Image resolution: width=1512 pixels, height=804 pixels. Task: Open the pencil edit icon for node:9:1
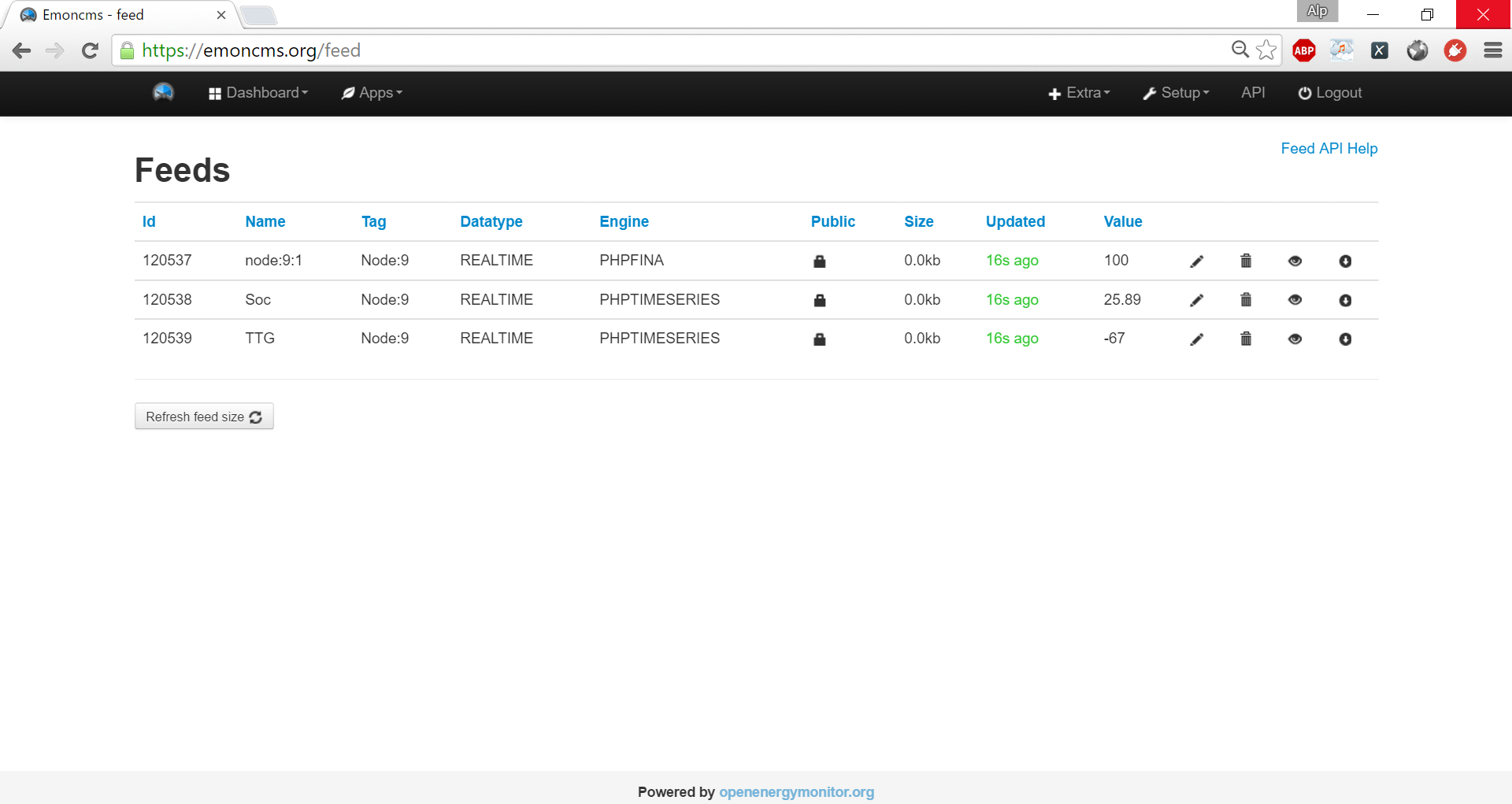click(x=1196, y=261)
